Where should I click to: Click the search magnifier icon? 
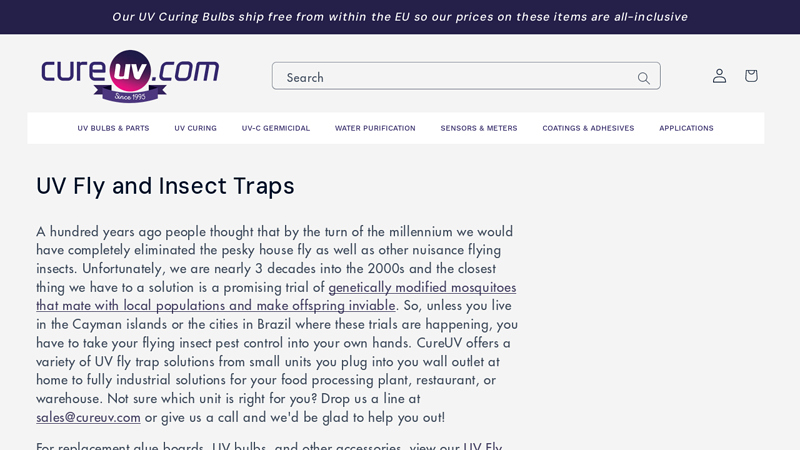643,78
